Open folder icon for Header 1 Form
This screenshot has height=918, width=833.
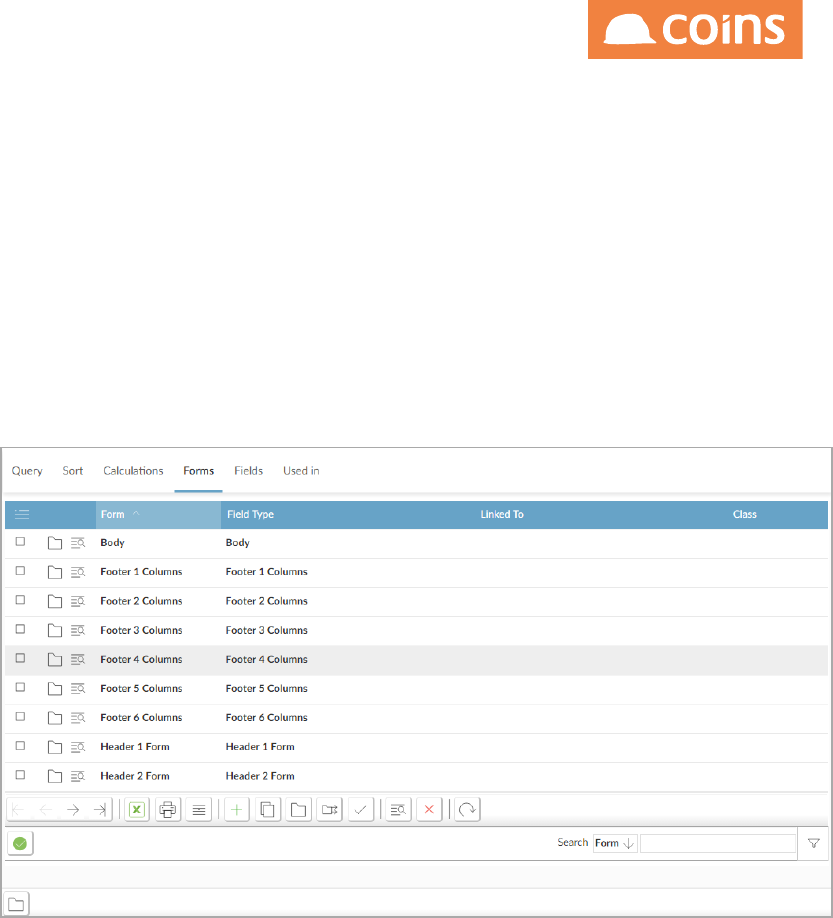coord(55,747)
